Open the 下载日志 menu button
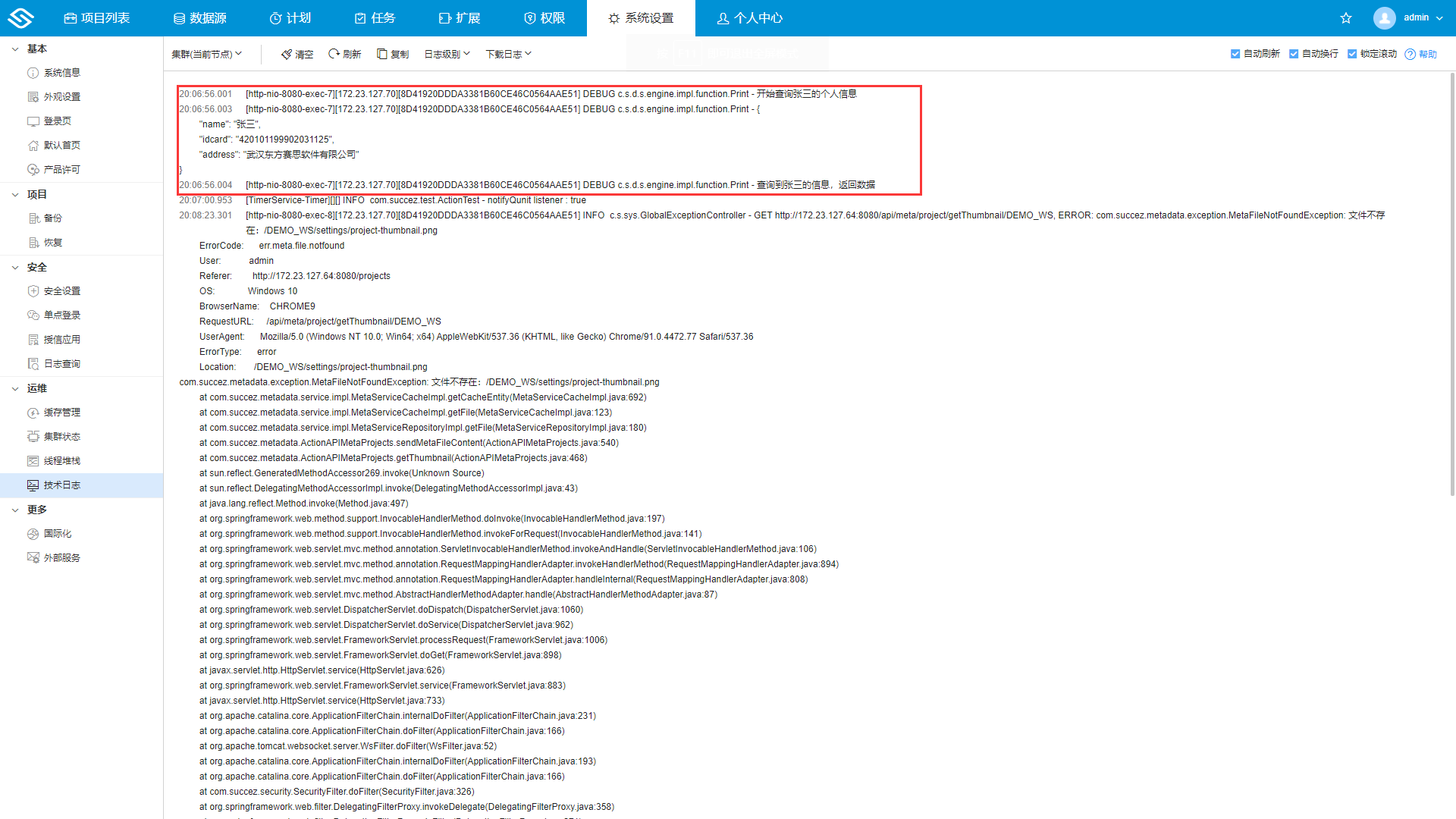This screenshot has width=1456, height=819. pos(508,54)
